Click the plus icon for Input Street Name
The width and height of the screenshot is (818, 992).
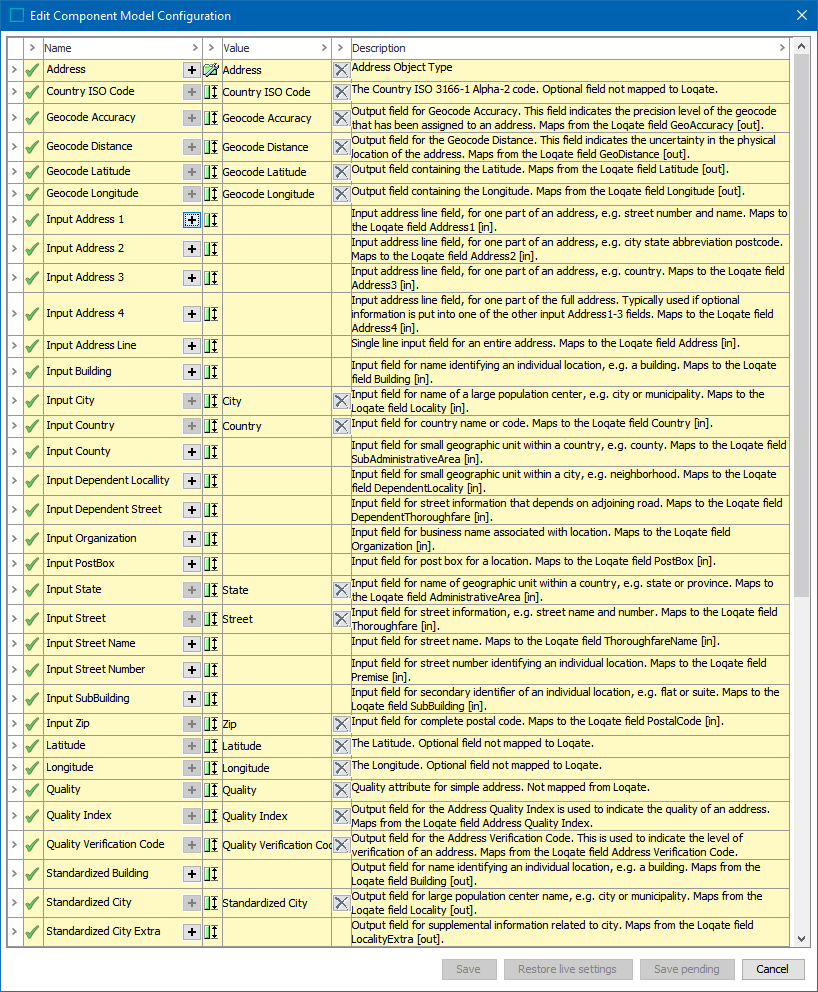(192, 643)
